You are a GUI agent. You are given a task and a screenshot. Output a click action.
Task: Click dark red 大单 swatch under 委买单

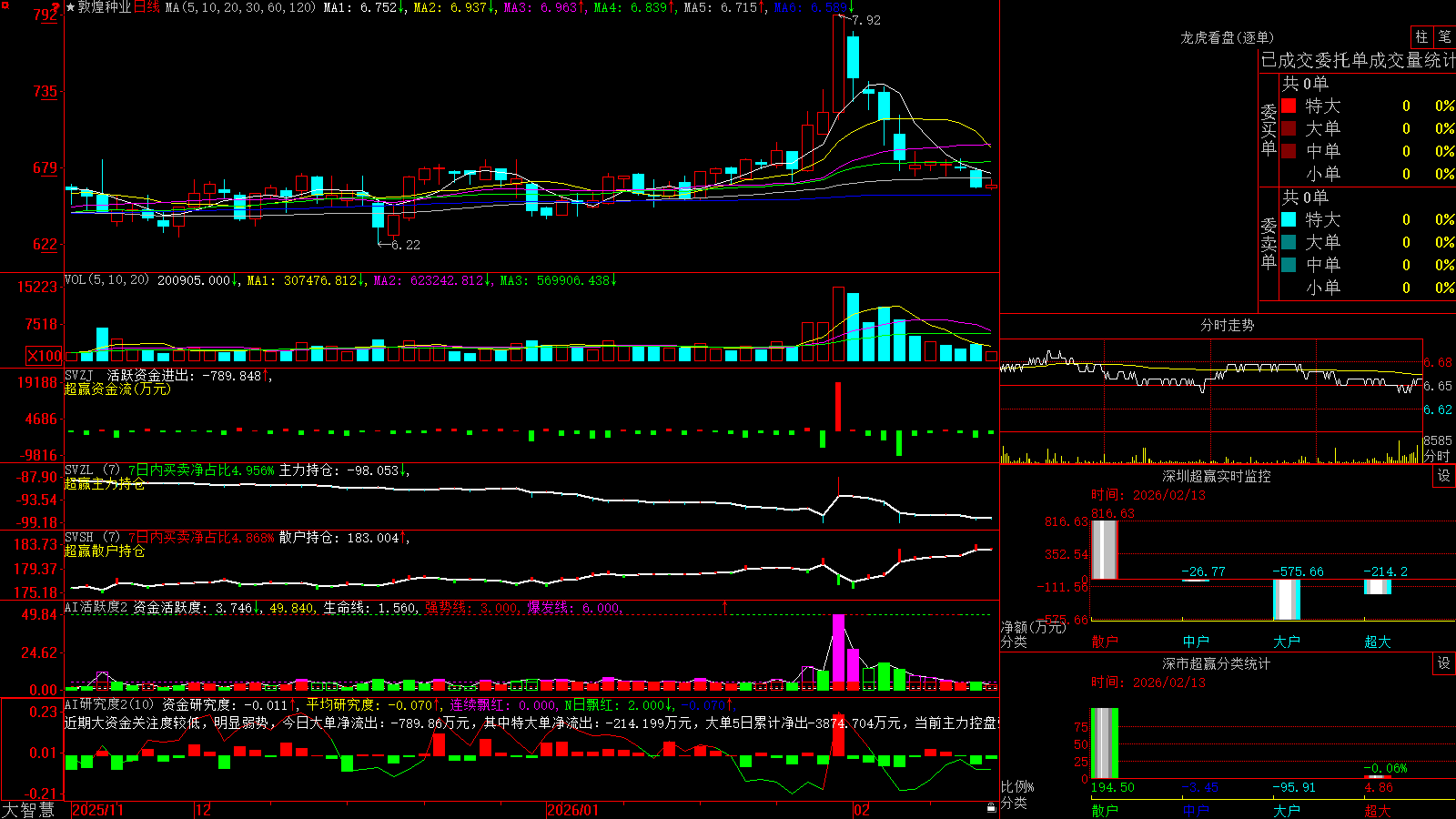(1289, 128)
